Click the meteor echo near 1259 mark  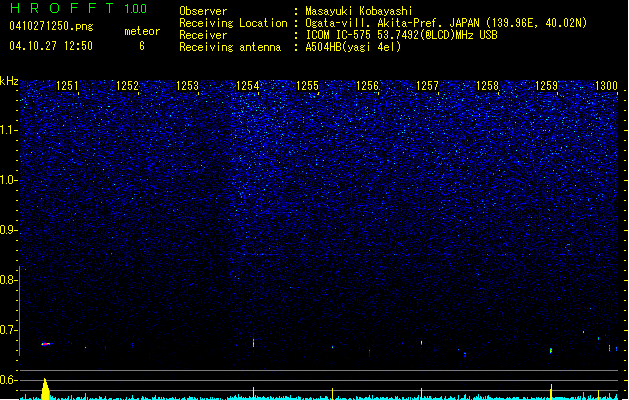pyautogui.click(x=551, y=351)
